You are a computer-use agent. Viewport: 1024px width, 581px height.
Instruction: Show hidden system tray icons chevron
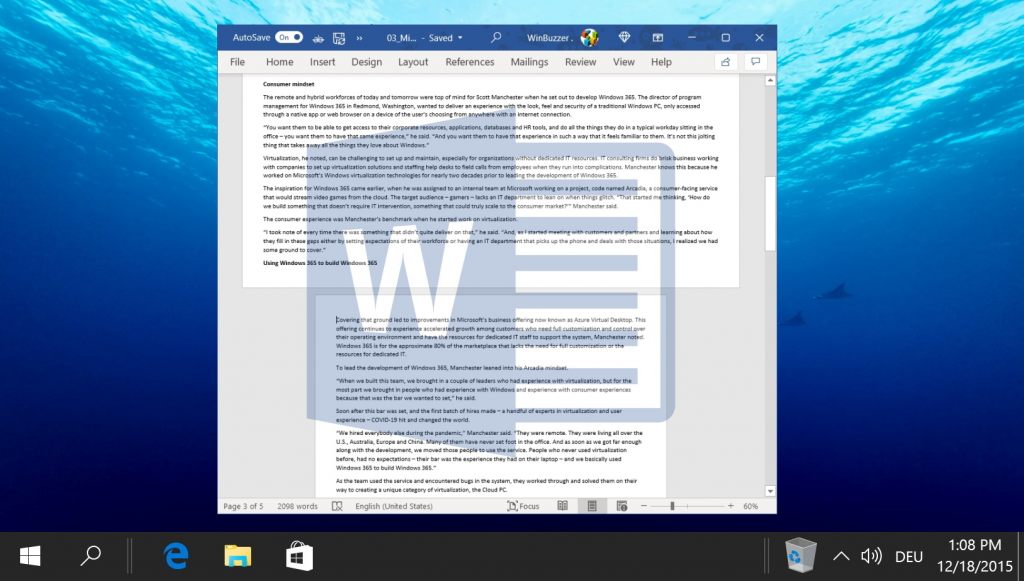tap(841, 556)
